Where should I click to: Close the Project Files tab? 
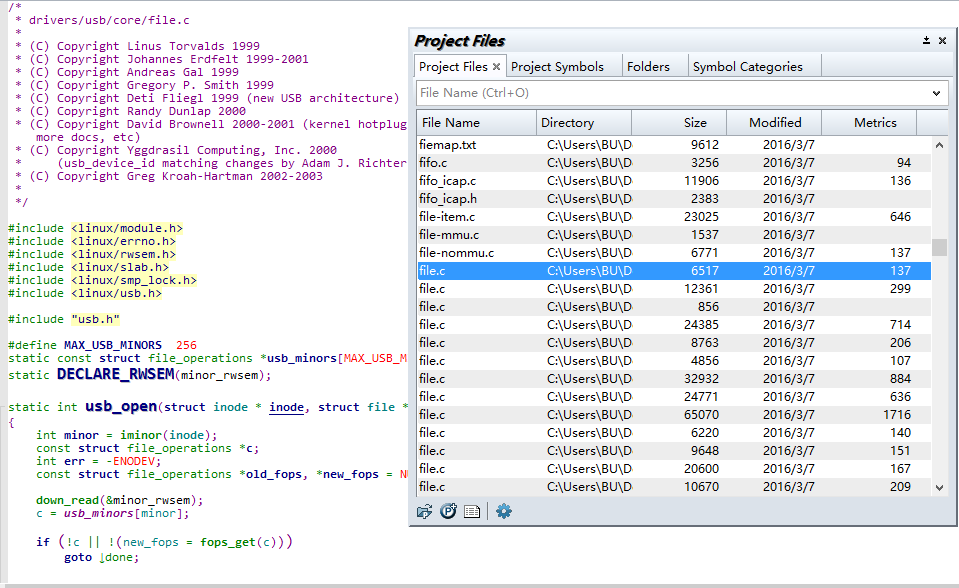497,67
